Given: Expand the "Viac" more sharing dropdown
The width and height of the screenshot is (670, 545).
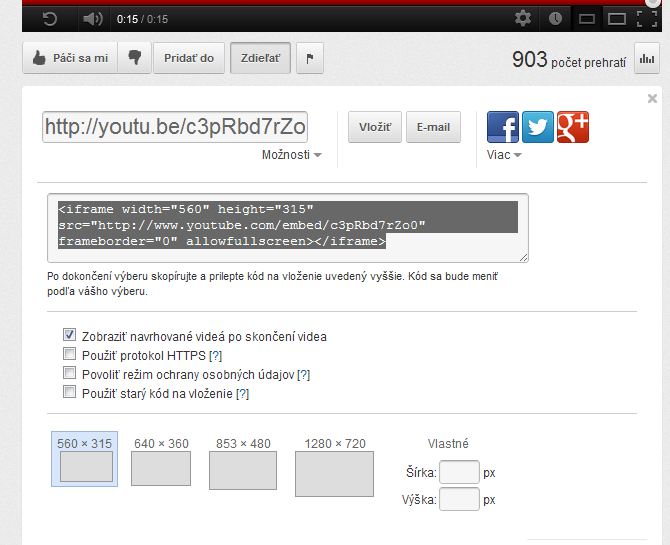Looking at the screenshot, I should point(504,155).
